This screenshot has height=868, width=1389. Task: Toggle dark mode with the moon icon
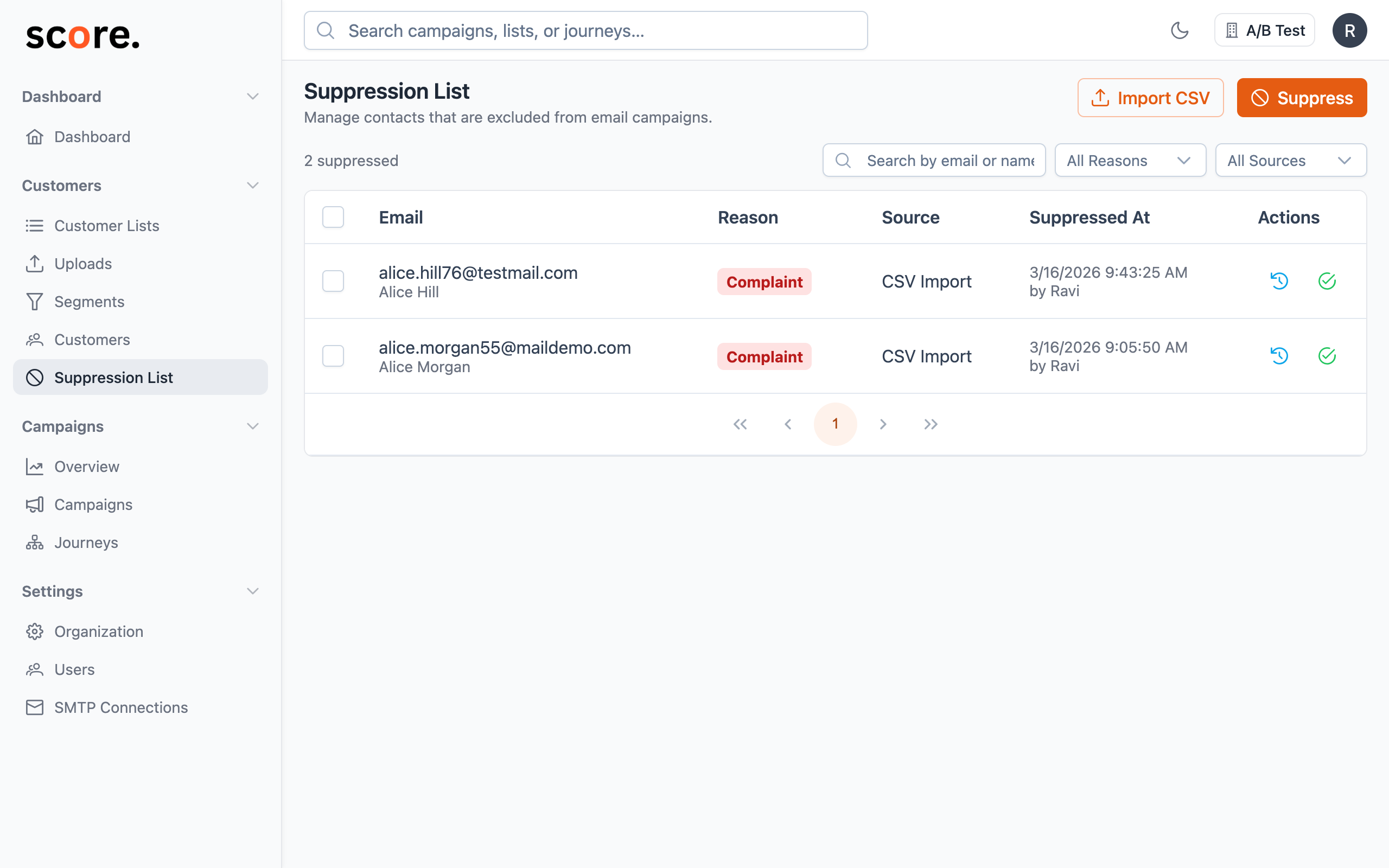point(1181,30)
